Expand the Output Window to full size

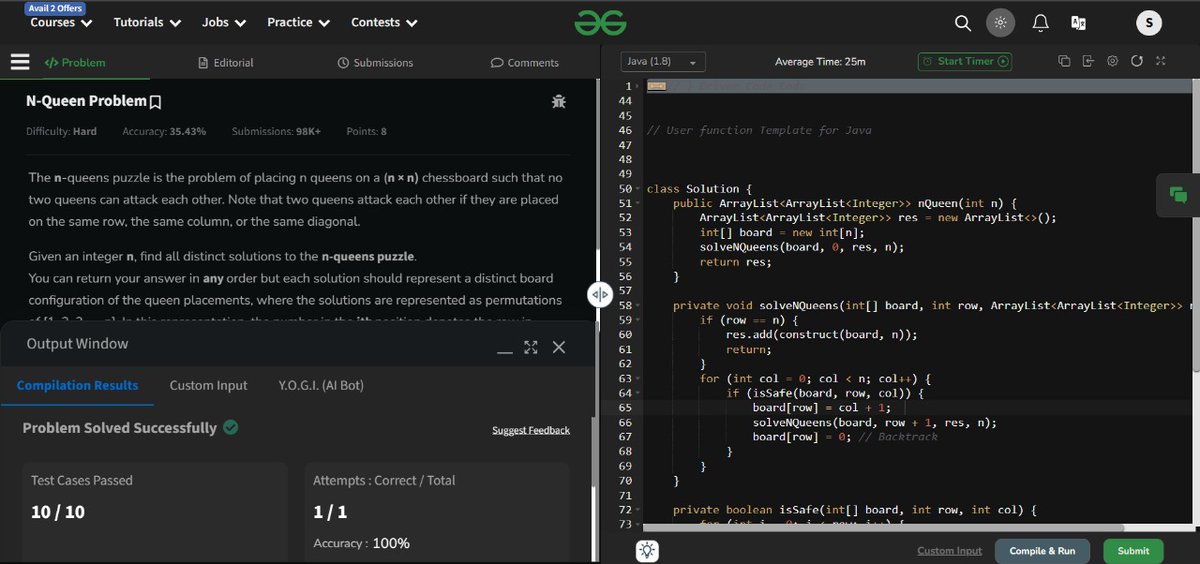coord(531,347)
